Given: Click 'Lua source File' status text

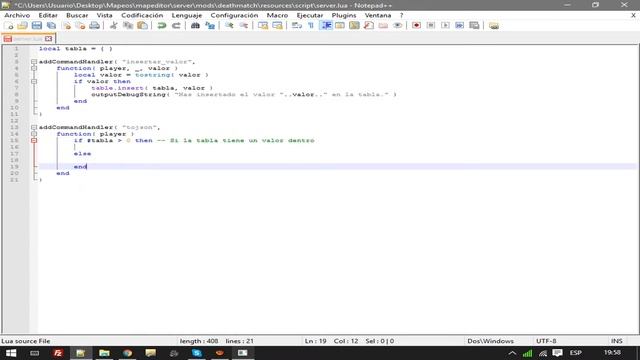Looking at the screenshot, I should tap(26, 341).
